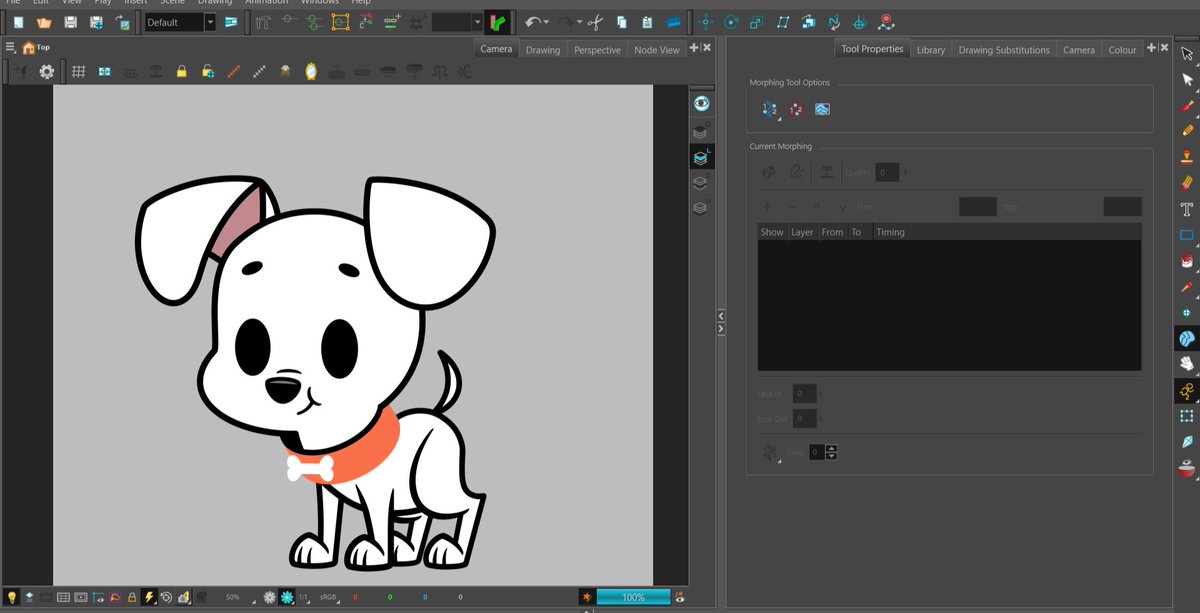
Task: Click the Cut scissors icon
Action: [x=595, y=22]
